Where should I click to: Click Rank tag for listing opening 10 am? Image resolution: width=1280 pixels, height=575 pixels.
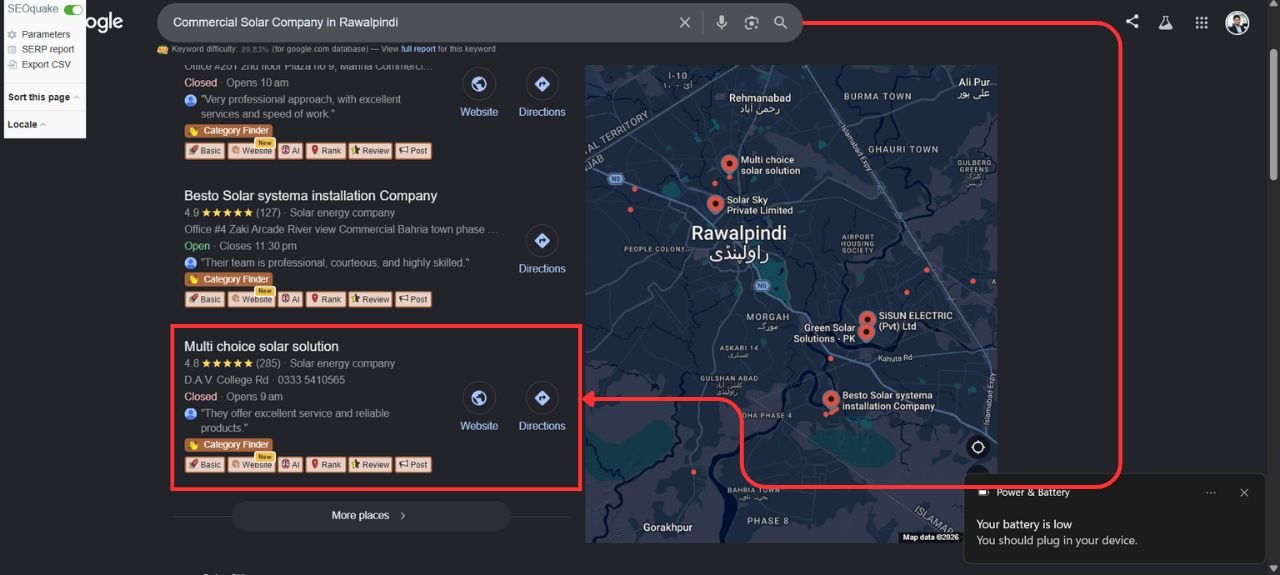click(326, 151)
